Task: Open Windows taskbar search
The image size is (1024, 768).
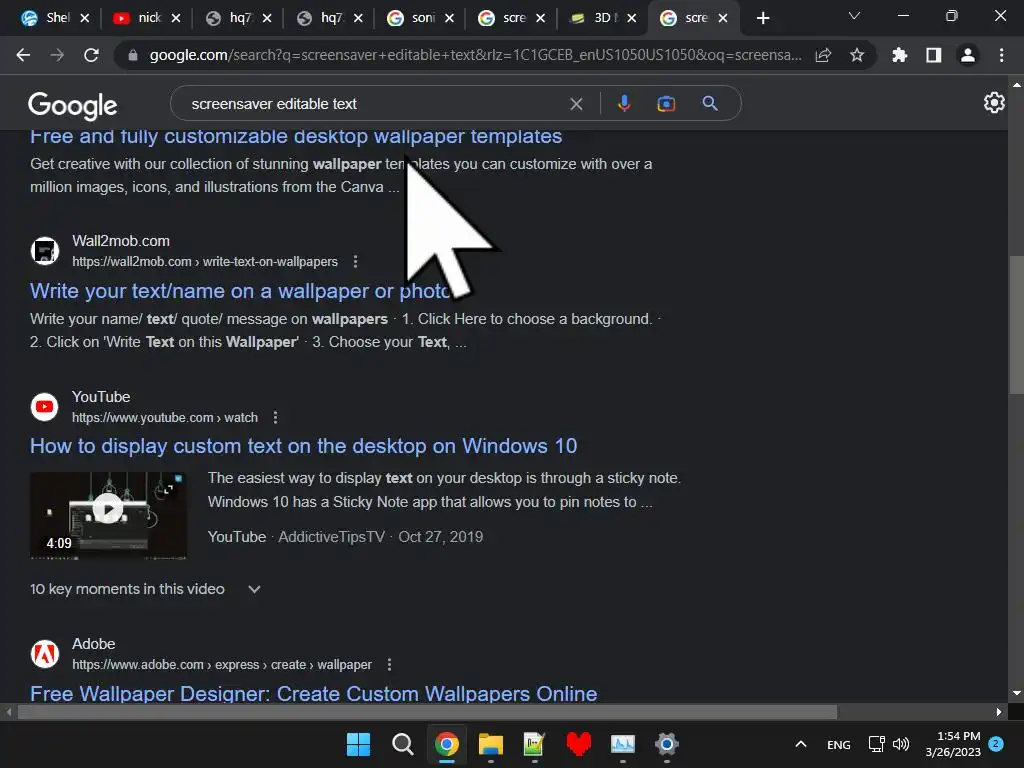Action: coord(402,744)
